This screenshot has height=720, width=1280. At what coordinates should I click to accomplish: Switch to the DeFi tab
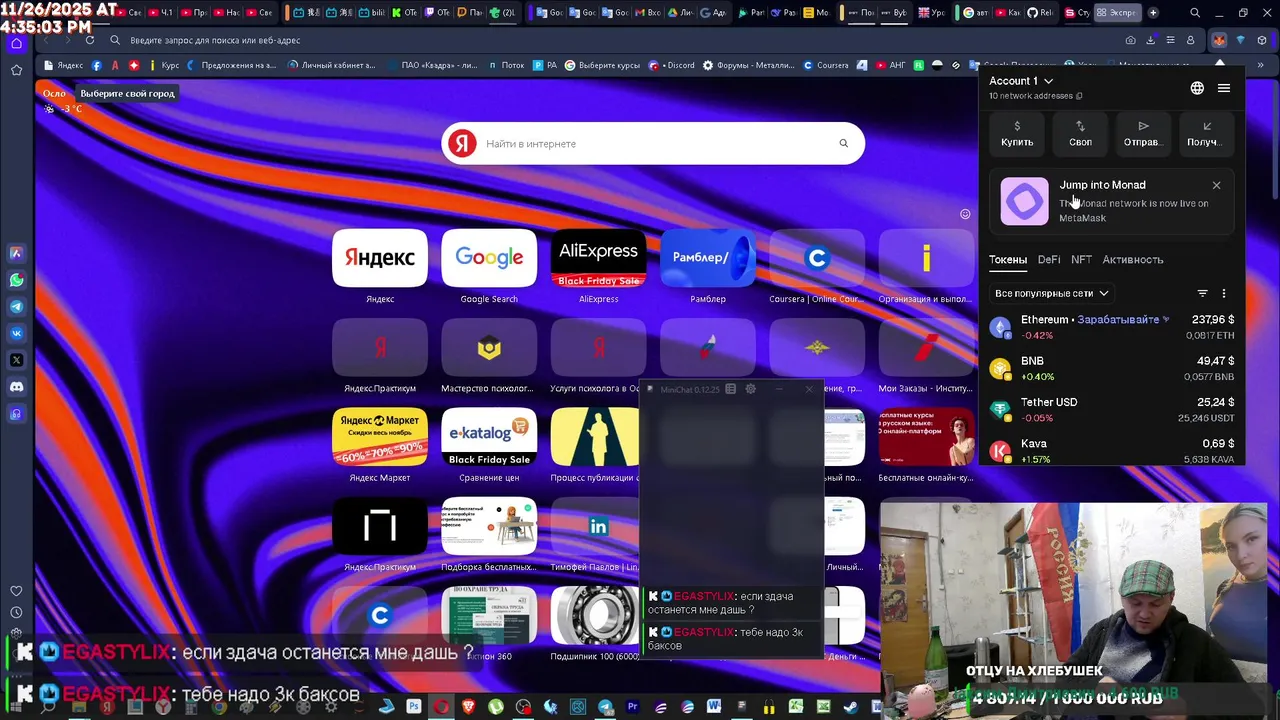(x=1049, y=260)
